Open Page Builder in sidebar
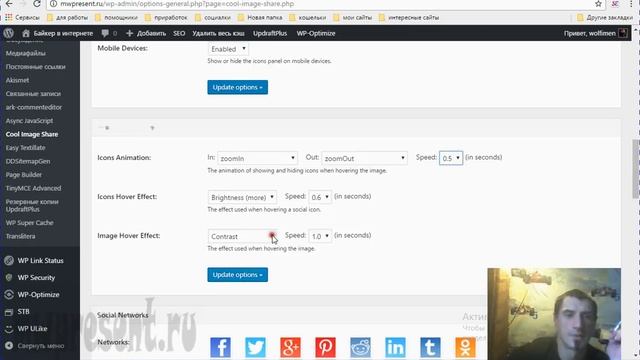Screen dimensions: 640x360 tap(24, 174)
